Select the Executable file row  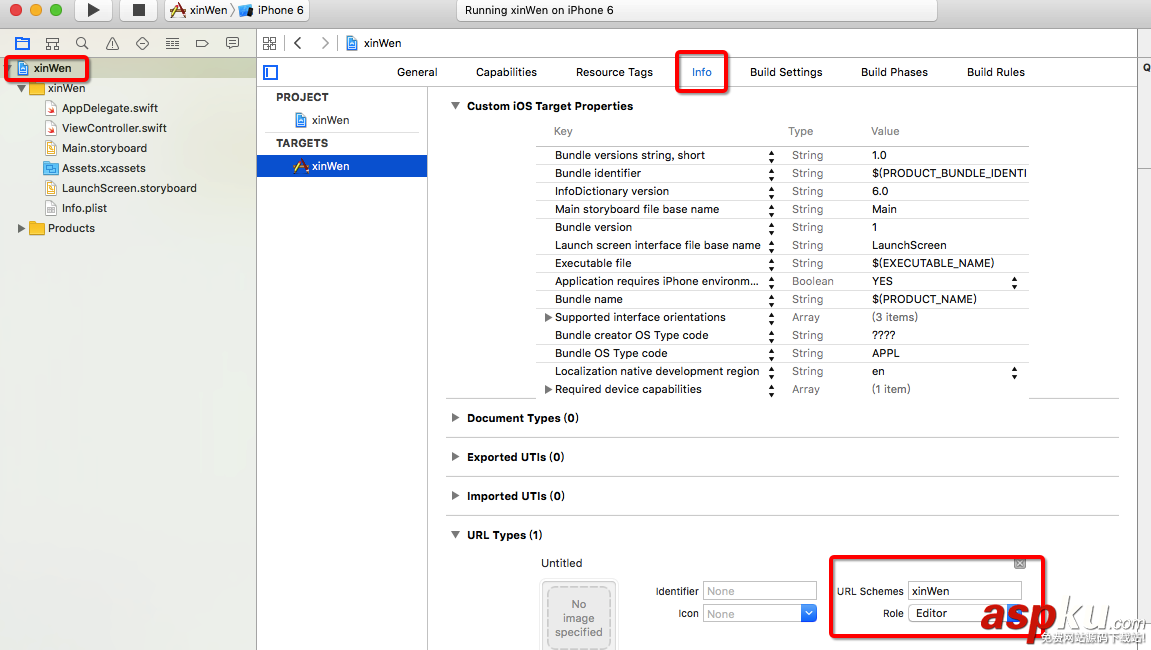click(x=782, y=264)
